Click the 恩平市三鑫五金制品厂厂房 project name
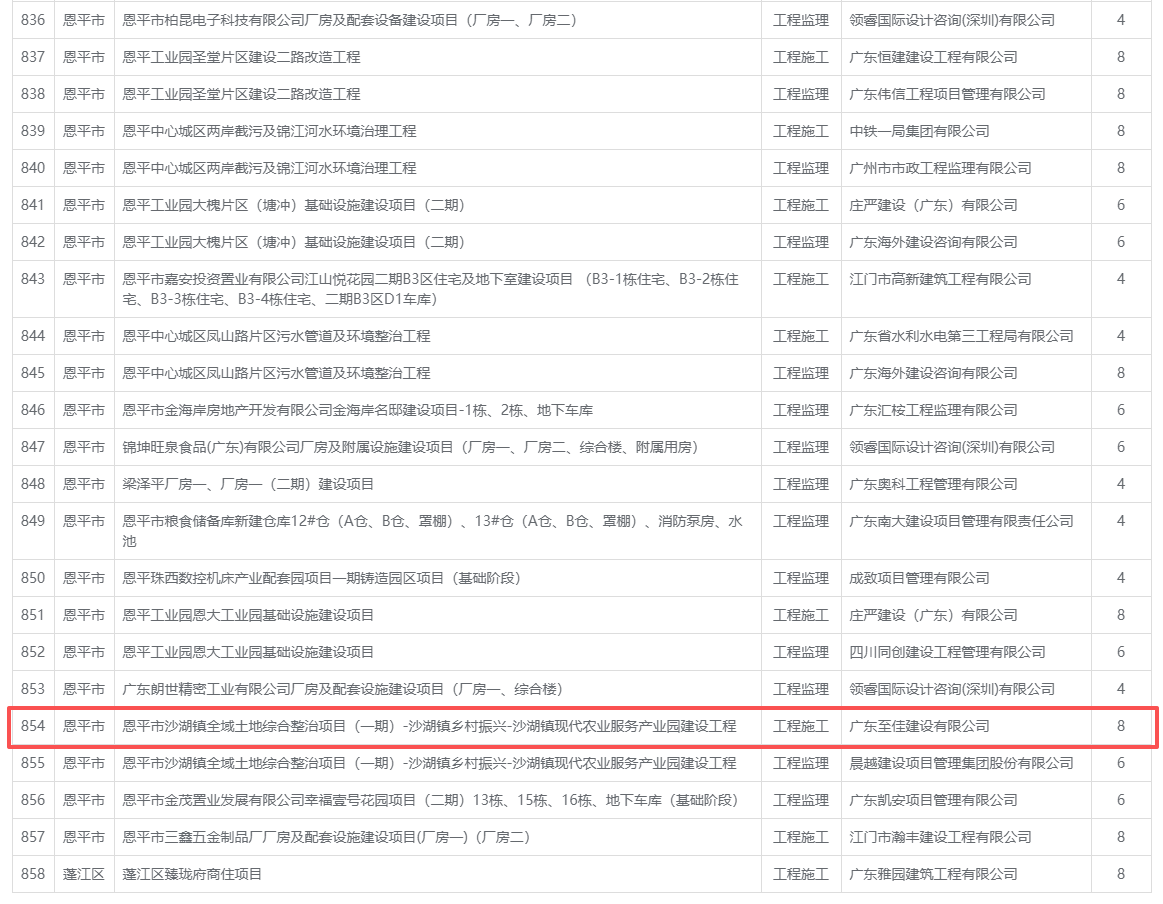This screenshot has width=1163, height=904. pos(326,839)
